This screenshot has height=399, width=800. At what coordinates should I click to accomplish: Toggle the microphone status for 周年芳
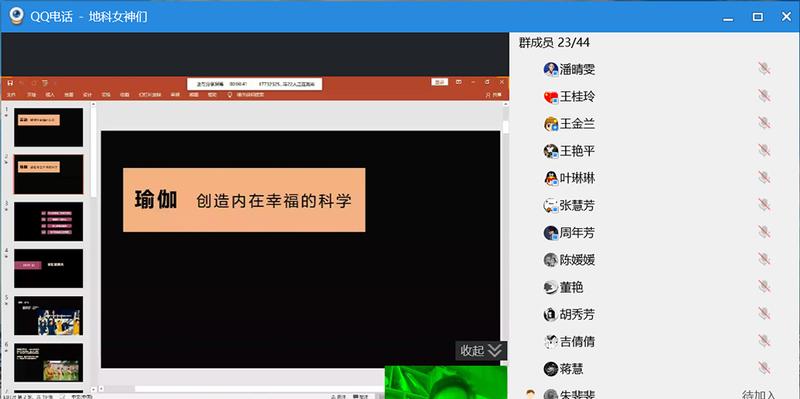click(x=764, y=232)
